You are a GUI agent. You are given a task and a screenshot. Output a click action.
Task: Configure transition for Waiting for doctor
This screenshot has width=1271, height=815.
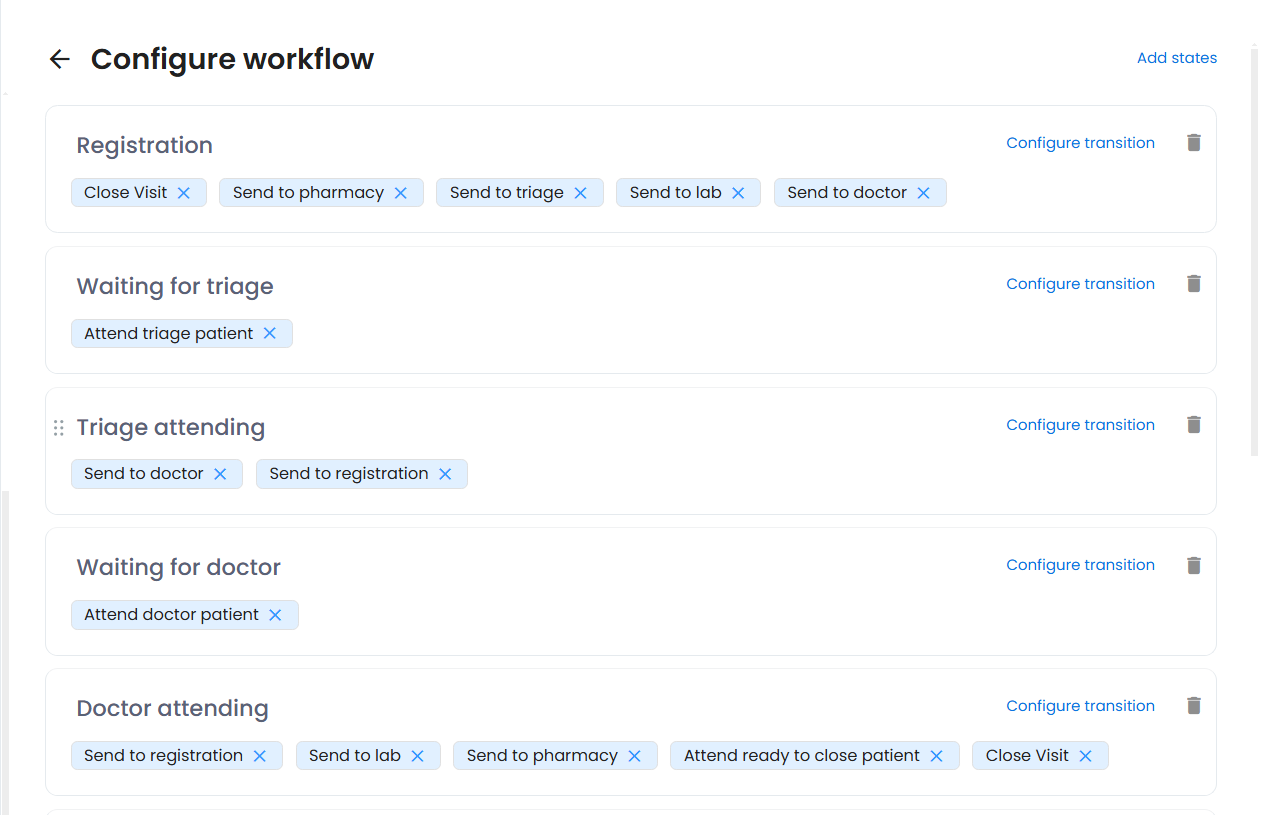pyautogui.click(x=1080, y=565)
